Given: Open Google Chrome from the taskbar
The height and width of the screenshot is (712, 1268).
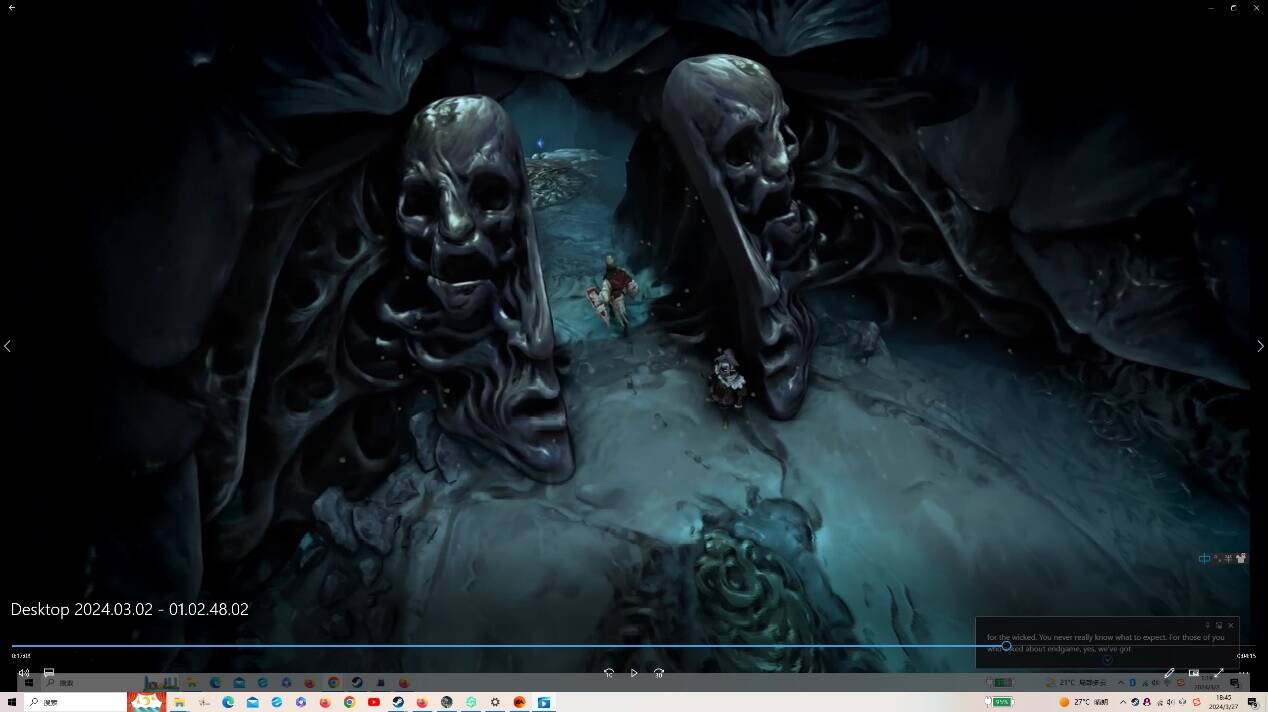Looking at the screenshot, I should tap(349, 702).
